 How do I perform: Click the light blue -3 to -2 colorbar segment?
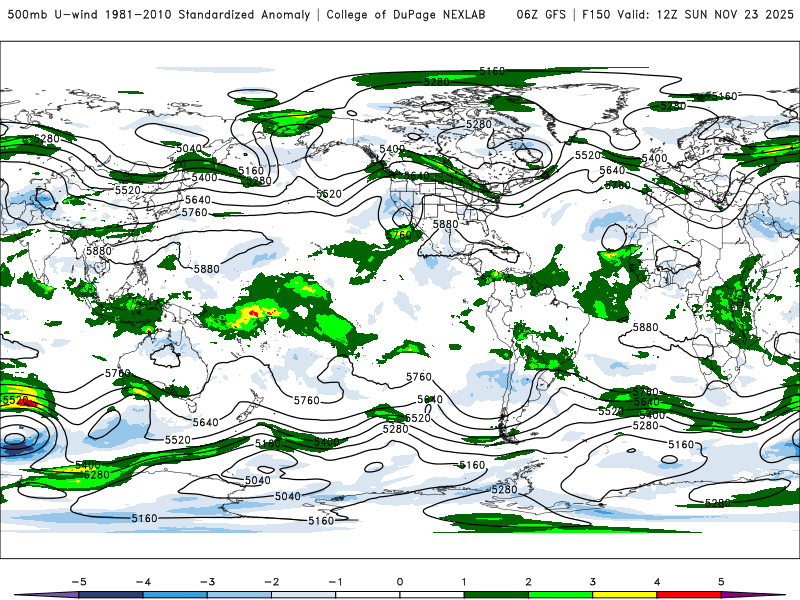pos(239,595)
